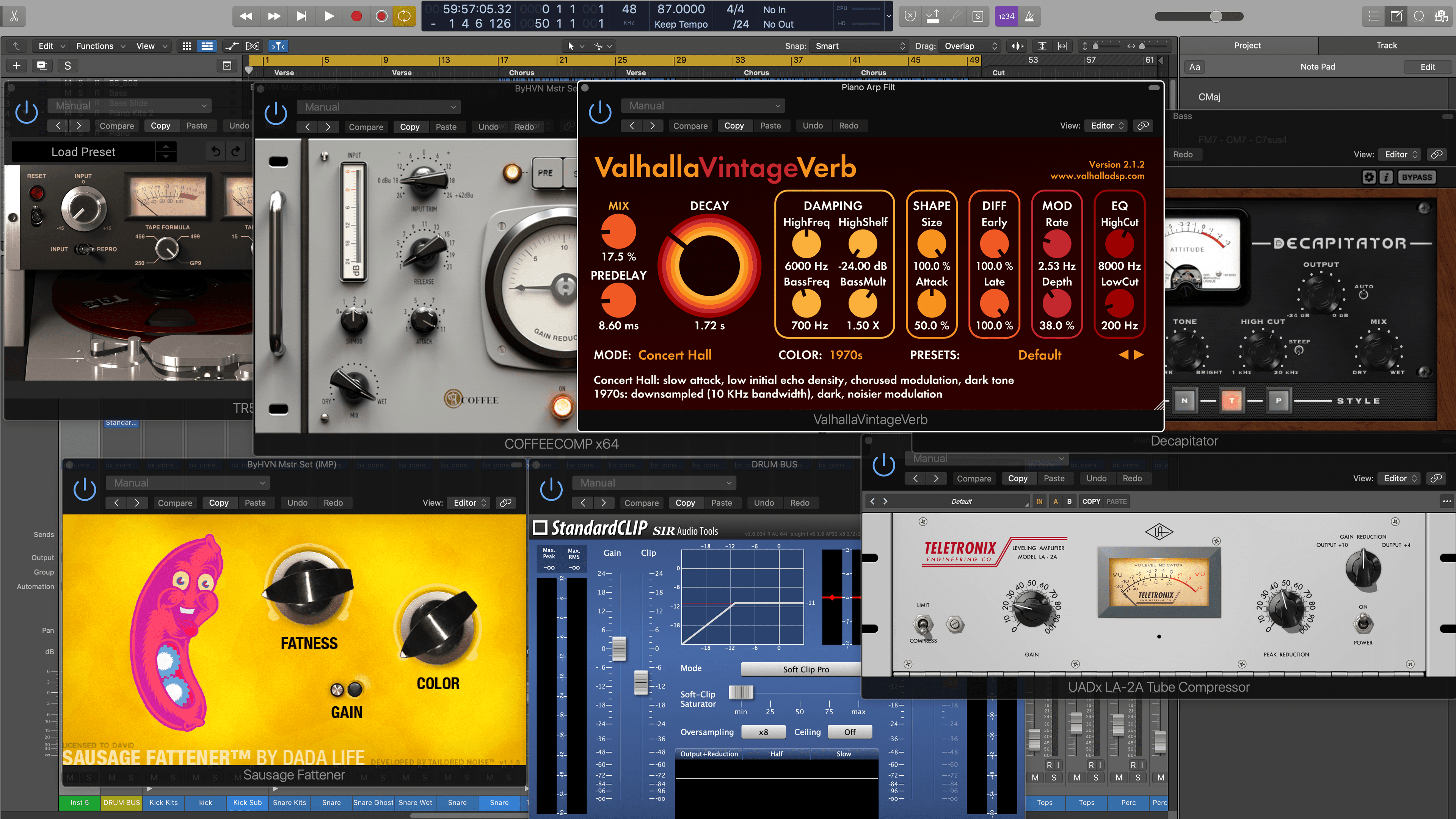Fast forward the transport
The width and height of the screenshot is (1456, 819).
point(274,16)
